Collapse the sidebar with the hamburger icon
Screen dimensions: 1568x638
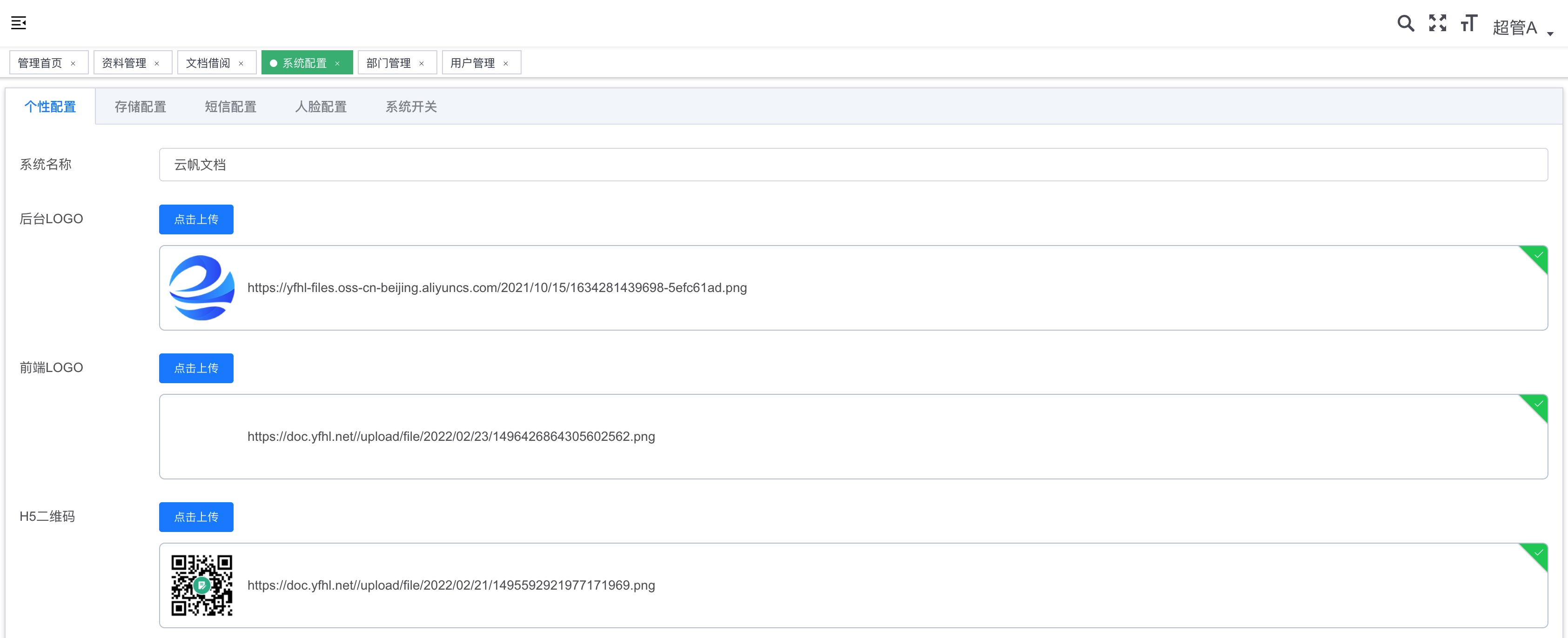click(19, 23)
